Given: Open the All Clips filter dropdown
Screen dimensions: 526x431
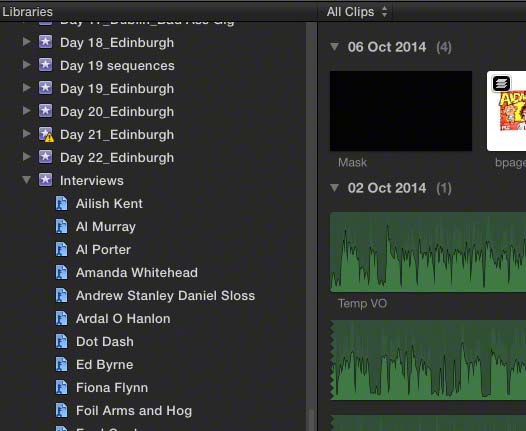Looking at the screenshot, I should point(357,12).
